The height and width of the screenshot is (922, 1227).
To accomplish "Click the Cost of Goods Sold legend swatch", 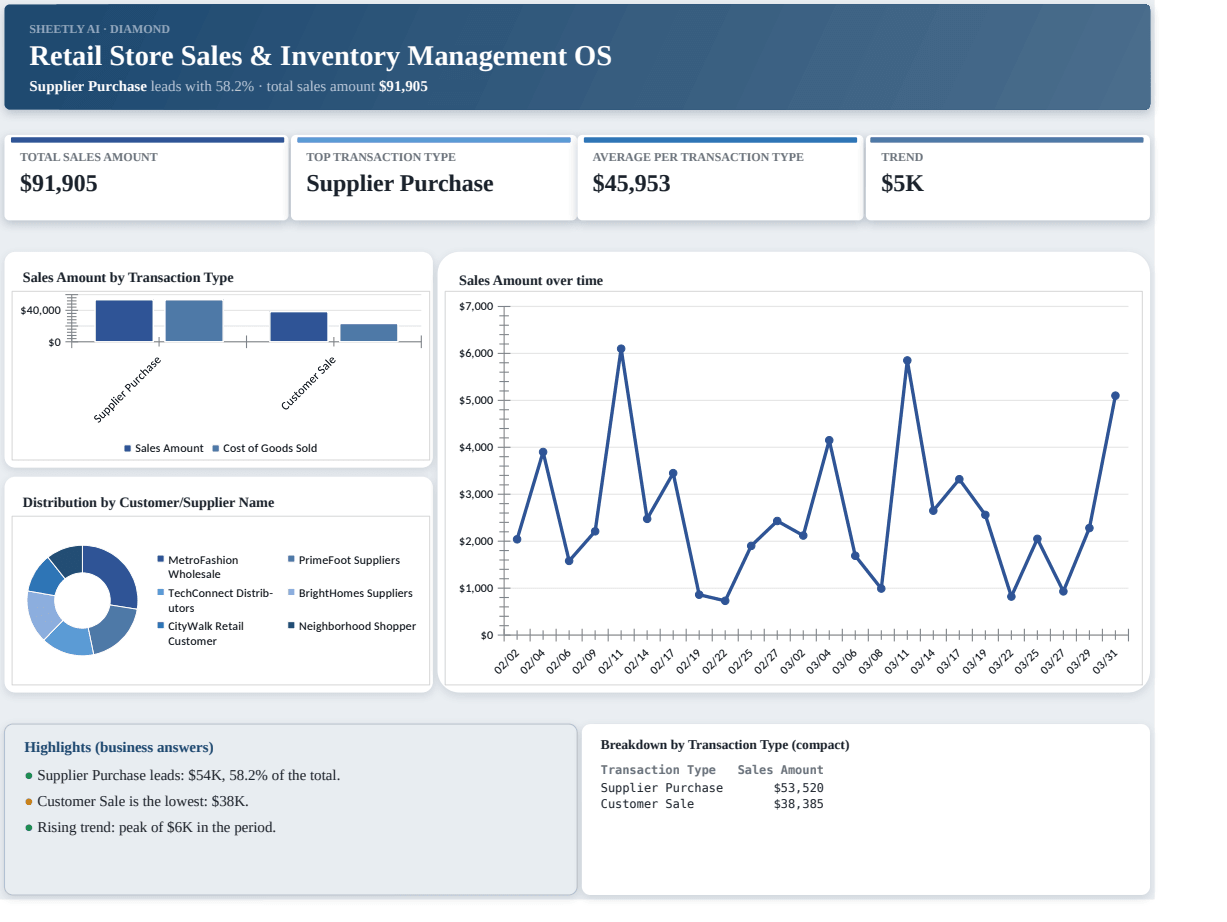I will (216, 448).
